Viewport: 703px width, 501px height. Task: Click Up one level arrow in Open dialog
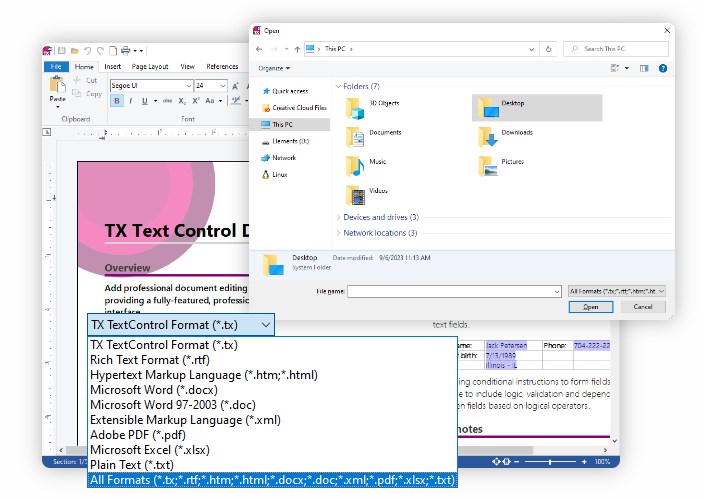pyautogui.click(x=297, y=49)
